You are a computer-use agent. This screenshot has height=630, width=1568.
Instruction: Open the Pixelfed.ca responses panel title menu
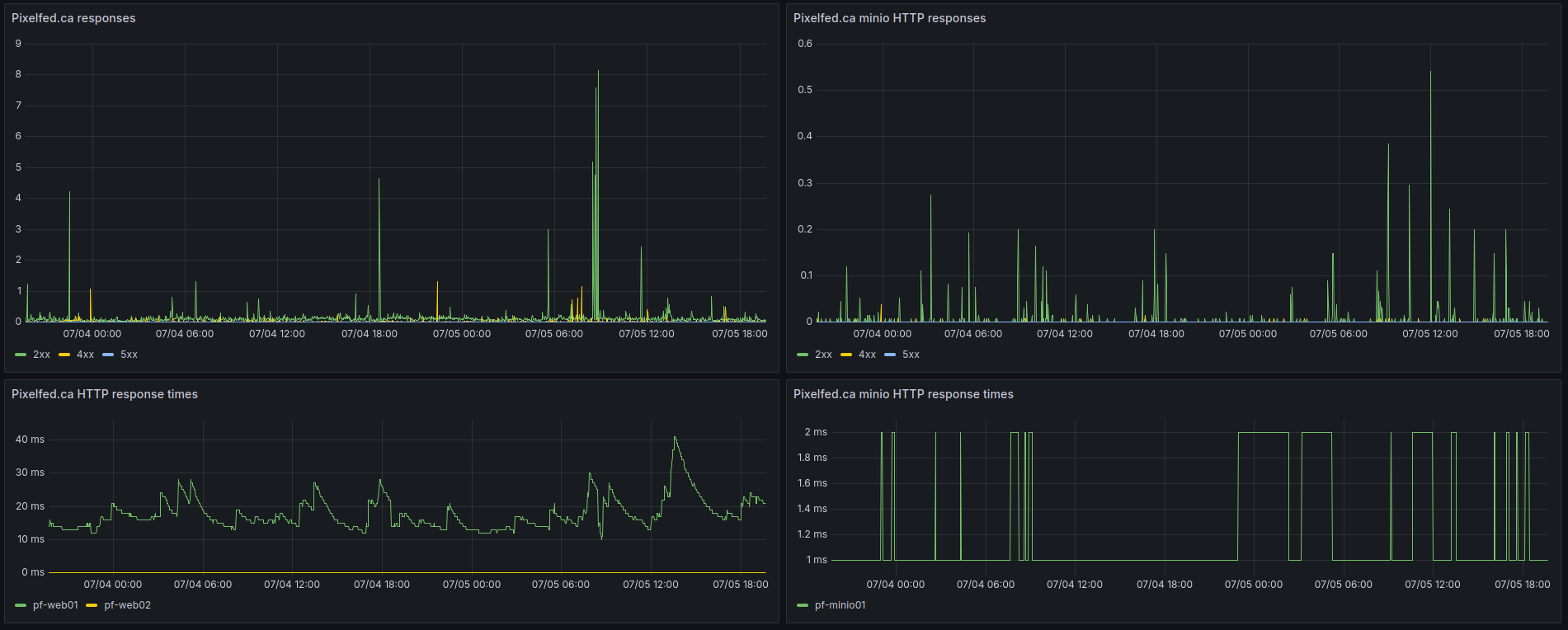pos(73,18)
